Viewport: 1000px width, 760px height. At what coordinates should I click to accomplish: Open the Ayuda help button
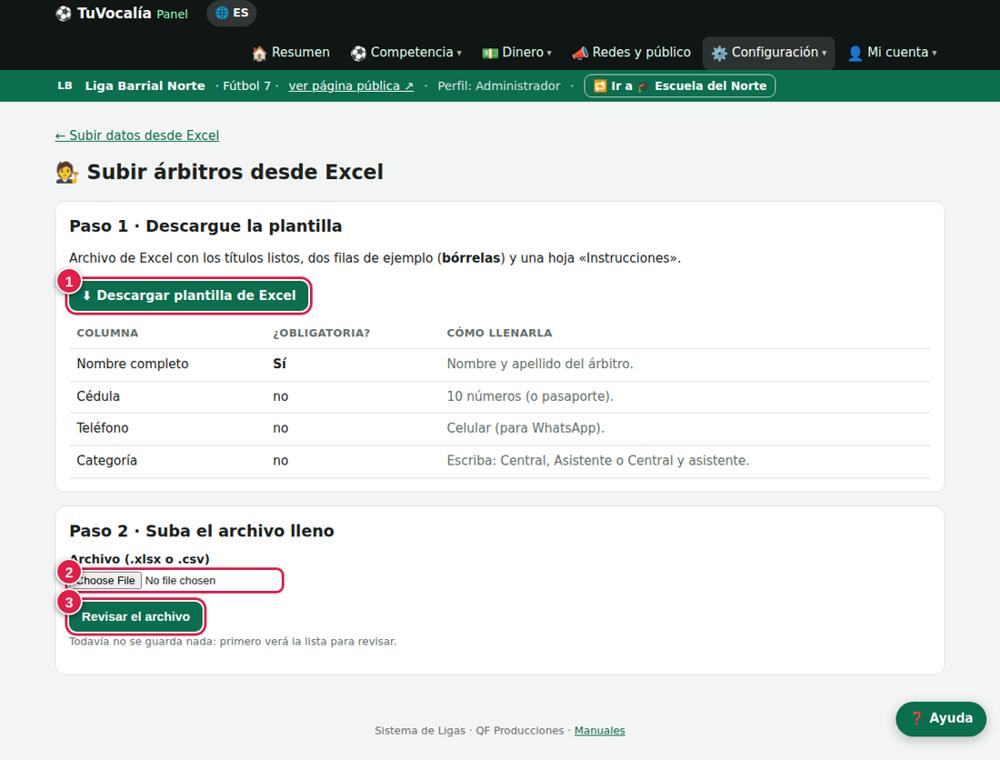coord(941,719)
